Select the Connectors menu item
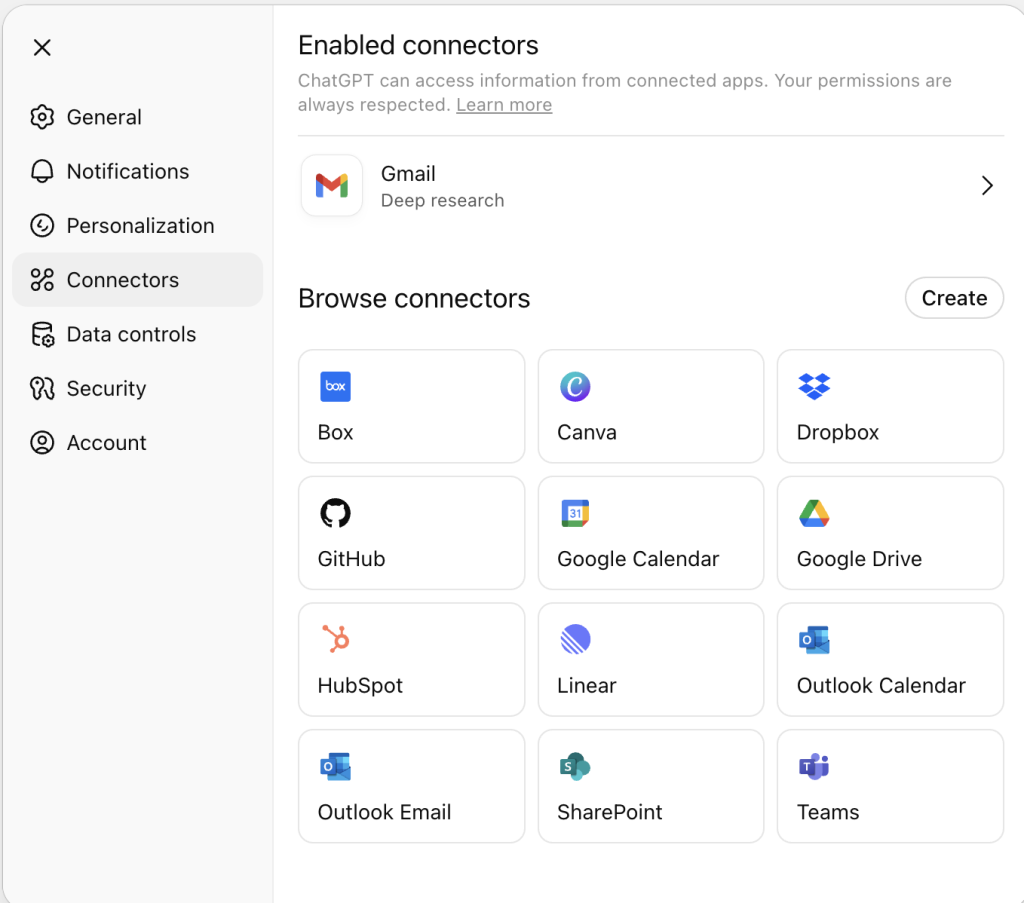 138,279
